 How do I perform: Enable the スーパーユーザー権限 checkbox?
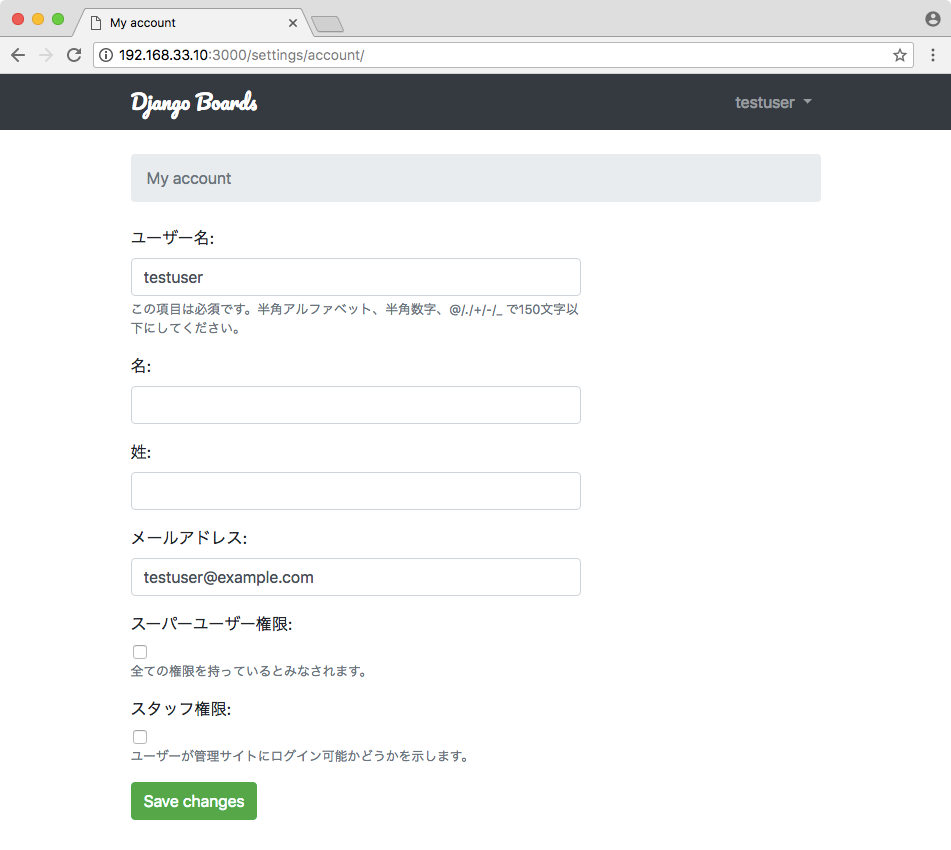point(140,652)
